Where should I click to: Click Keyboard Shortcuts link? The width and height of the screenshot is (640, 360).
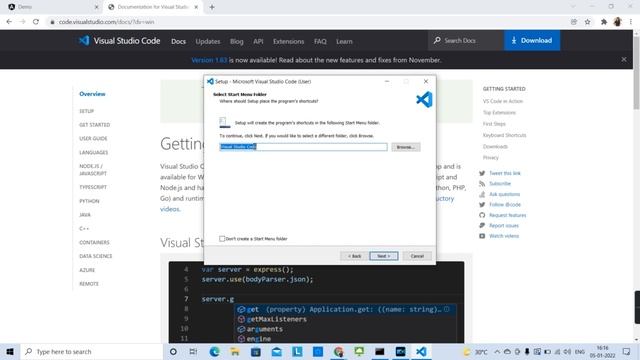point(504,135)
